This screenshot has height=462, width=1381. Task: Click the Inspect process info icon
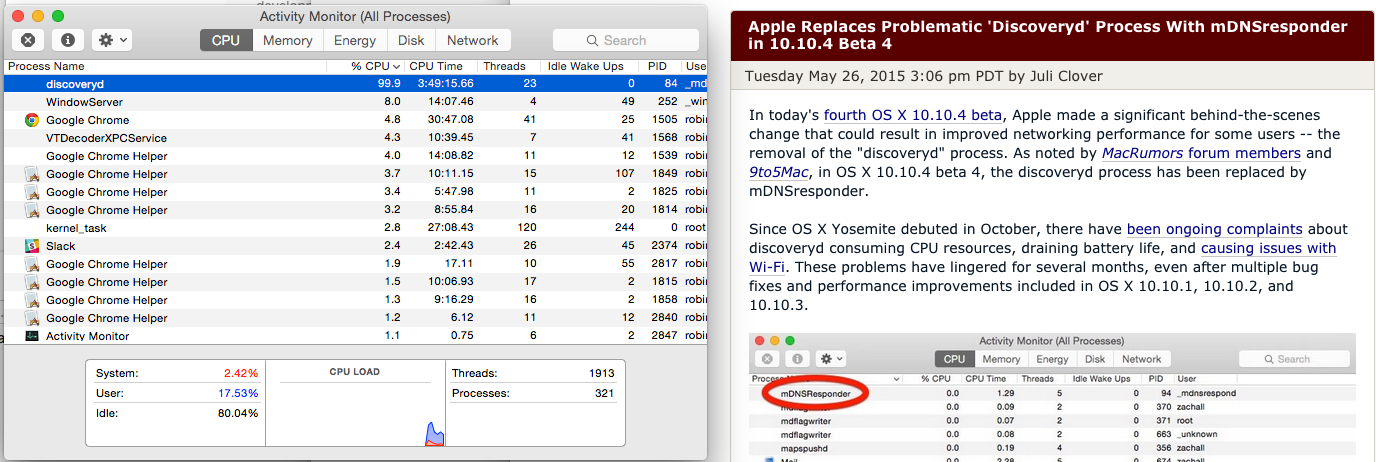tap(67, 40)
